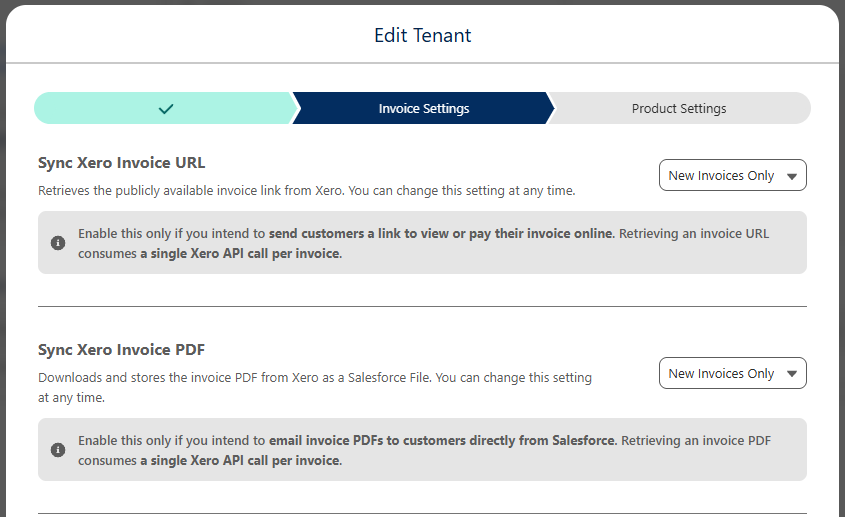Click the info icon in the invoice PDF notice

tap(58, 450)
